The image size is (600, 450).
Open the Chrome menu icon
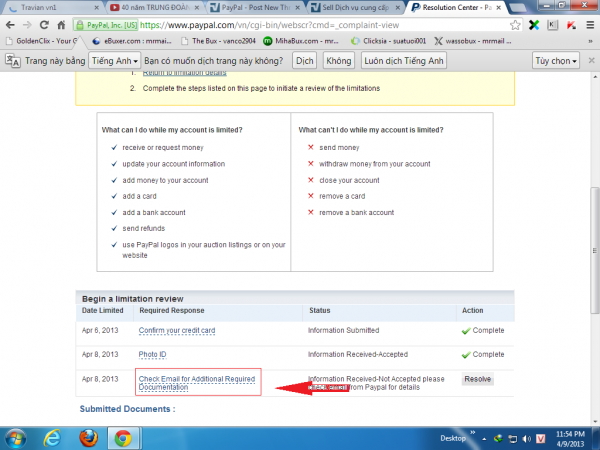pos(590,25)
